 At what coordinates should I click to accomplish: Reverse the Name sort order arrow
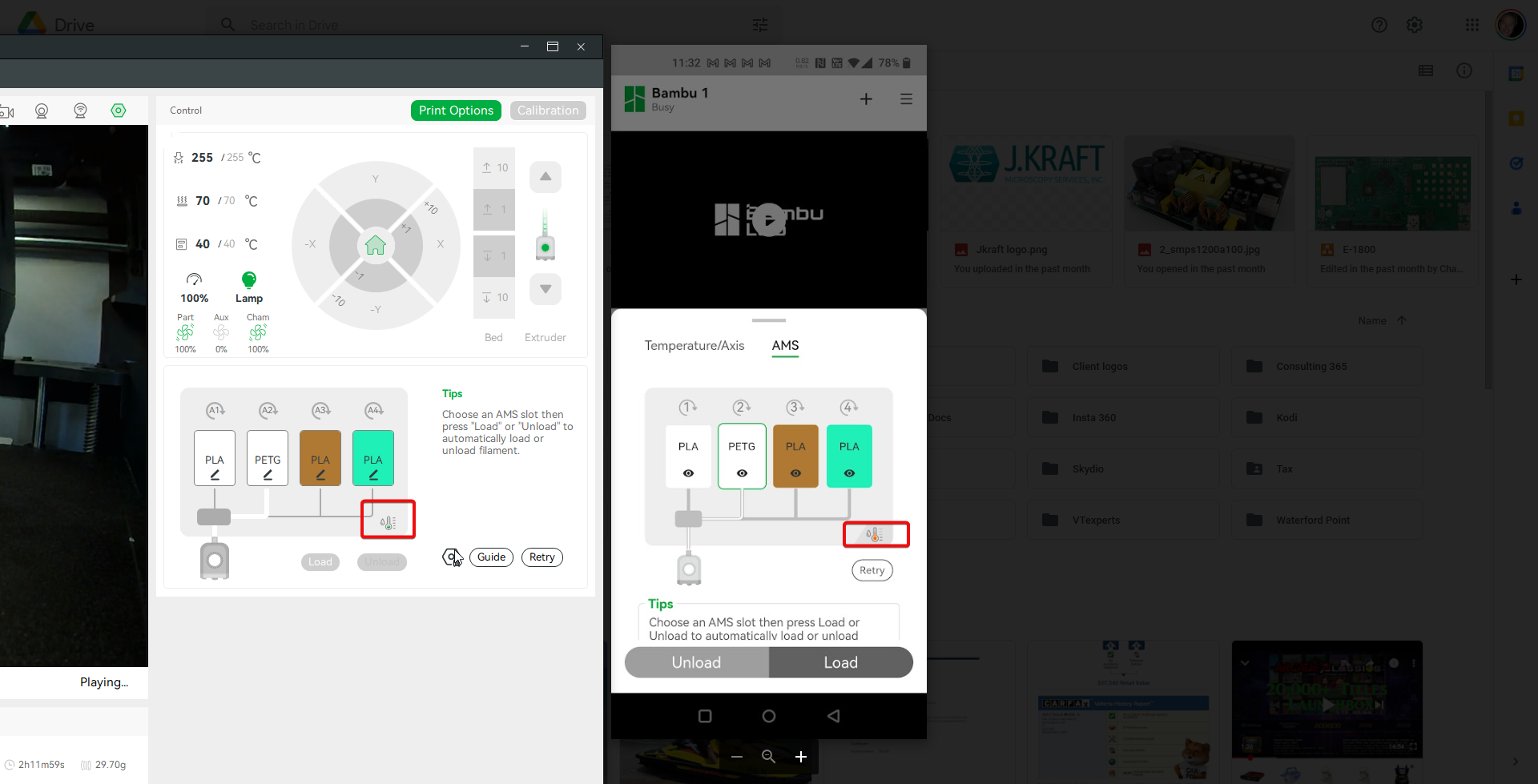coord(1402,320)
